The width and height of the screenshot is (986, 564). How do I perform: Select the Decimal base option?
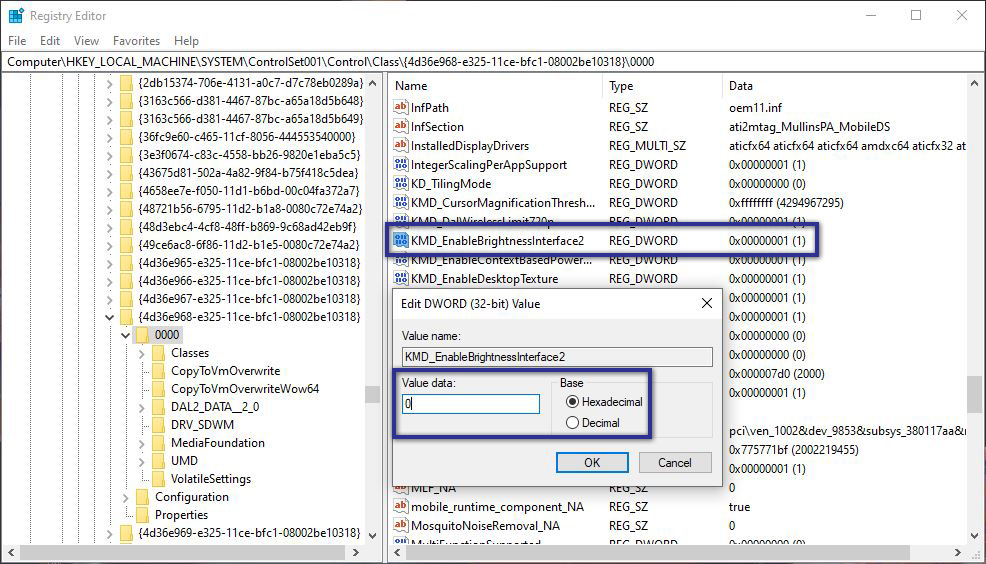[573, 423]
